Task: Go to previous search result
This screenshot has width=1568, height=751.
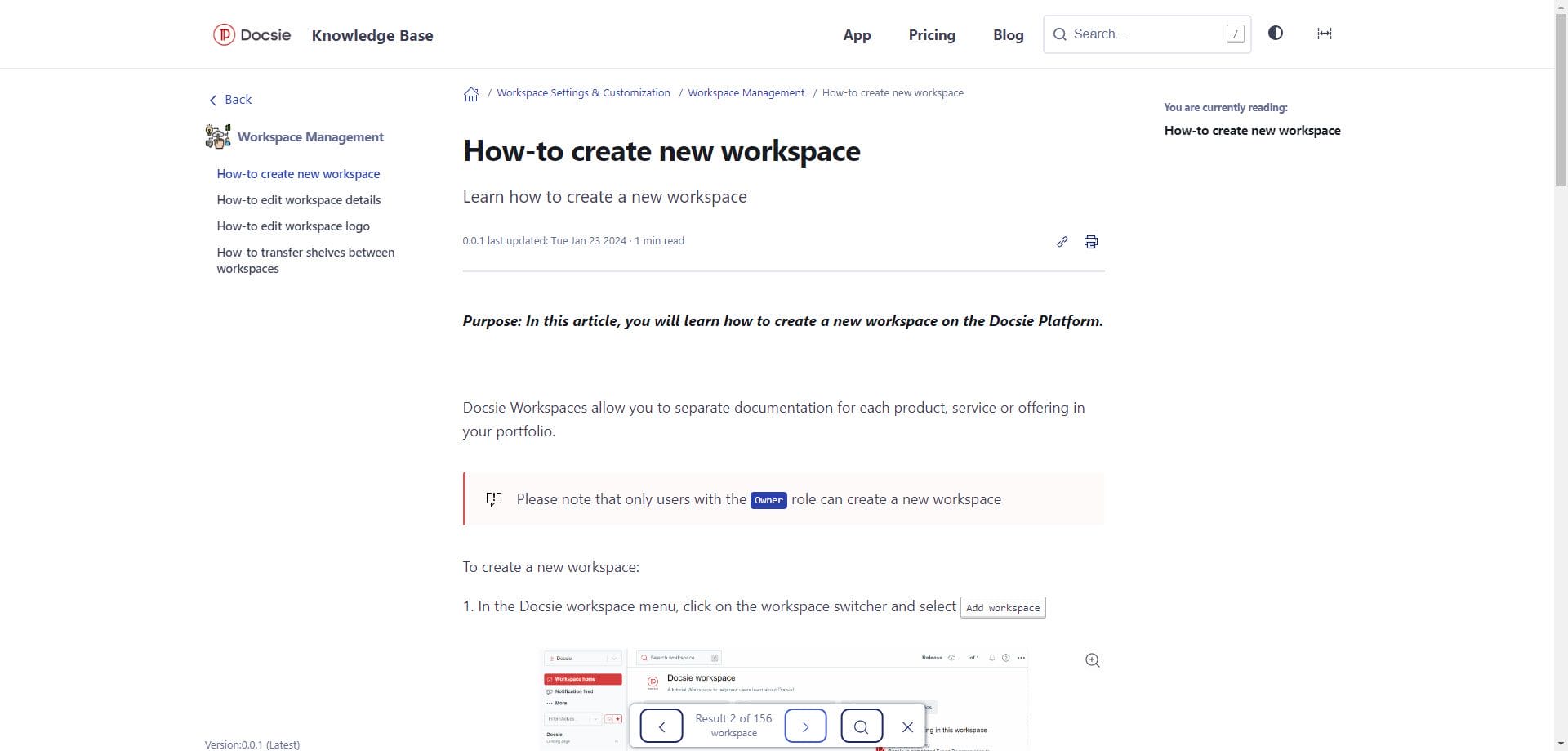Action: 661,726
